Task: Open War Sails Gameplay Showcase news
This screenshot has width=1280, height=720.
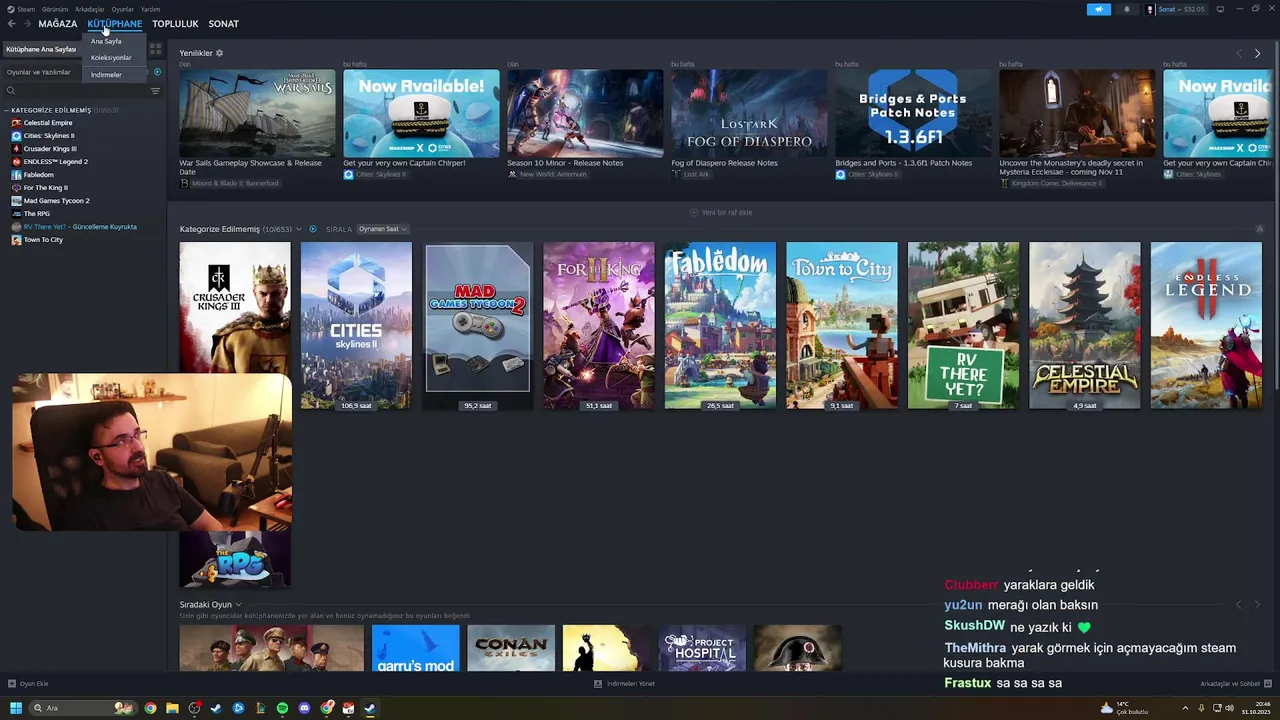Action: click(257, 113)
